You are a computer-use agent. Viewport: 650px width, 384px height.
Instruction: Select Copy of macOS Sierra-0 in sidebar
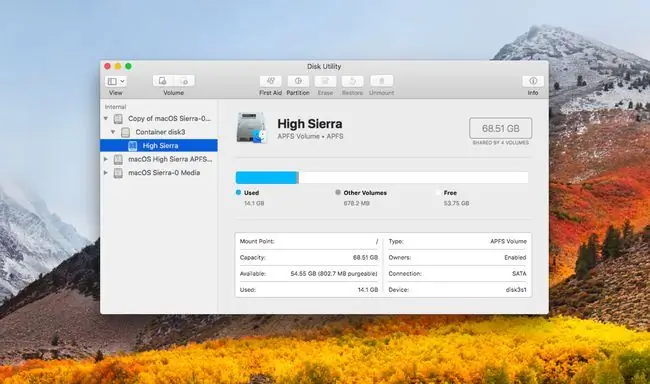coord(159,119)
